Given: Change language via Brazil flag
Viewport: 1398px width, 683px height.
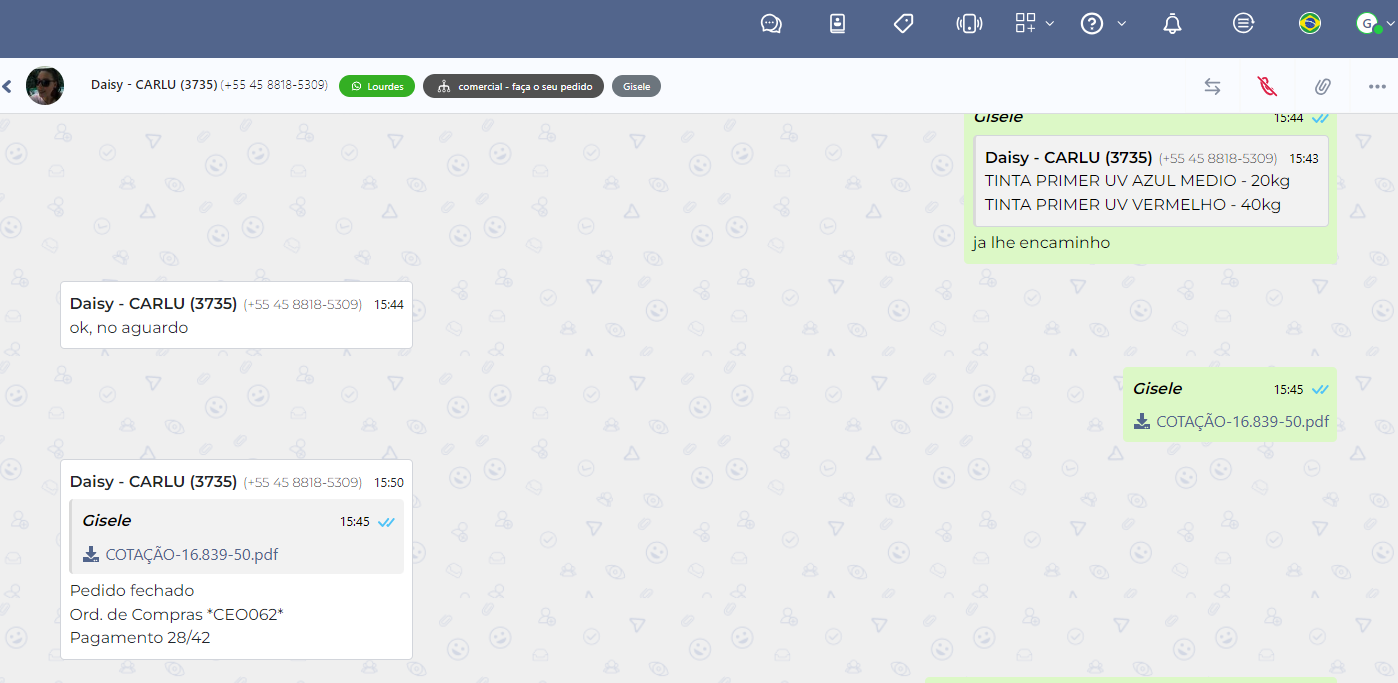Looking at the screenshot, I should [x=1309, y=24].
